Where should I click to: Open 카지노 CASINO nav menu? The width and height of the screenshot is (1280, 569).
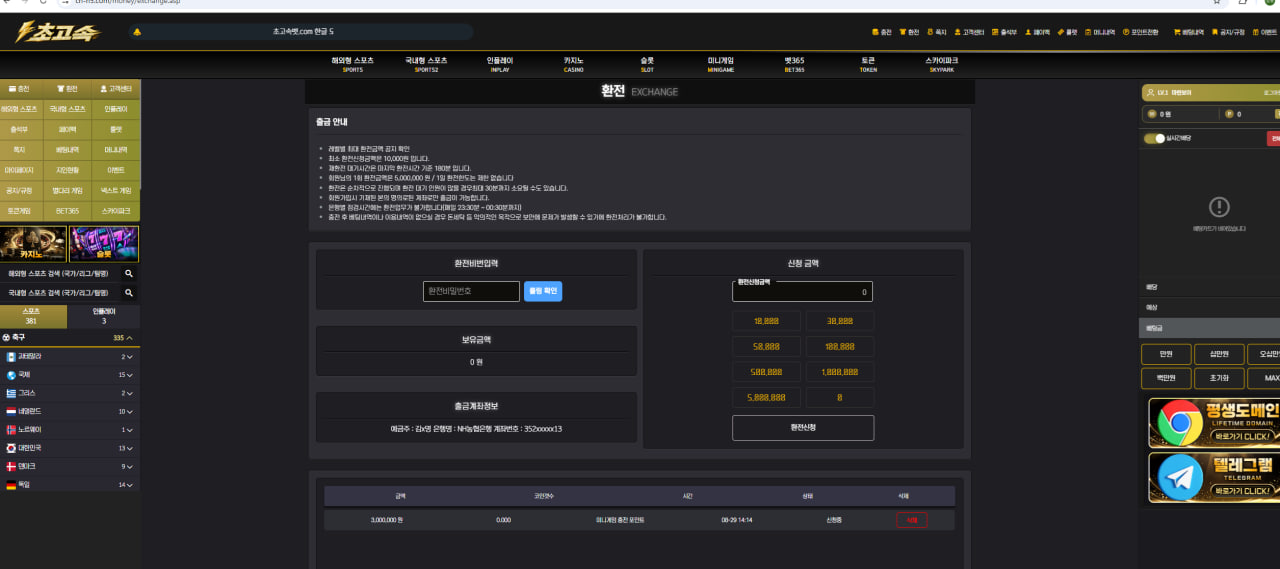click(x=574, y=64)
